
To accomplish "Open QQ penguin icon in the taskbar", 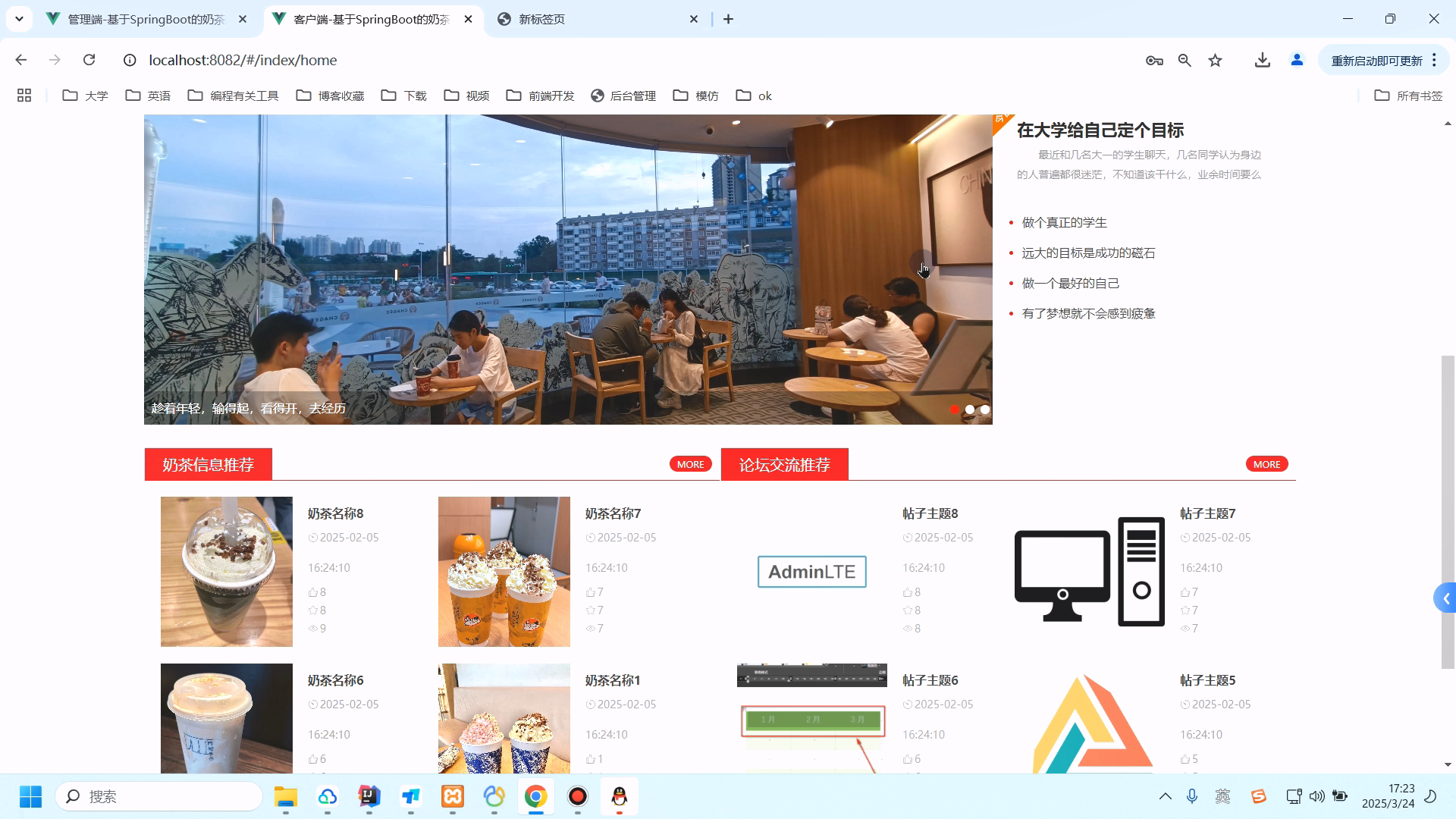I will pyautogui.click(x=619, y=796).
